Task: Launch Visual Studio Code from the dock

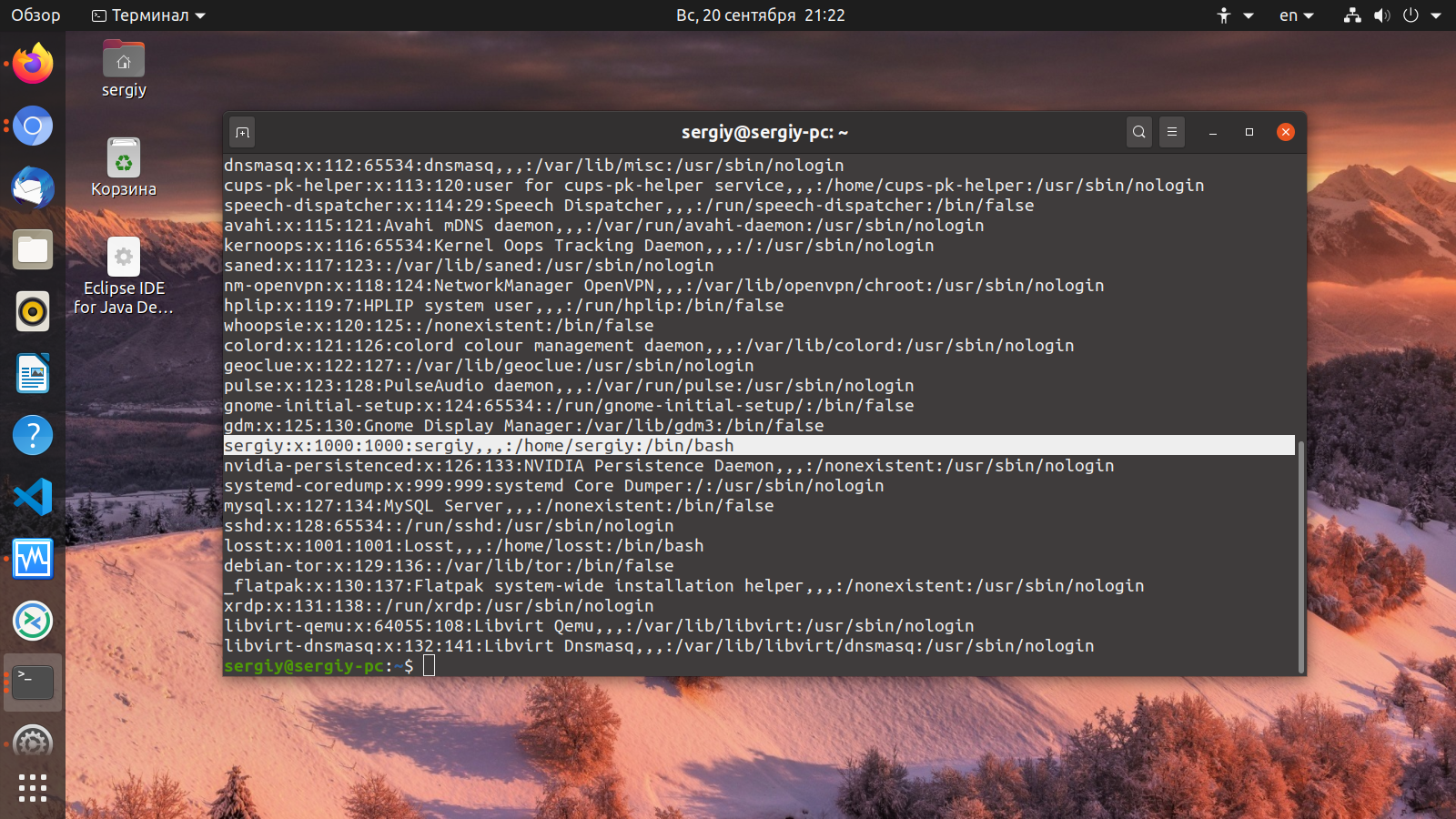Action: point(33,497)
